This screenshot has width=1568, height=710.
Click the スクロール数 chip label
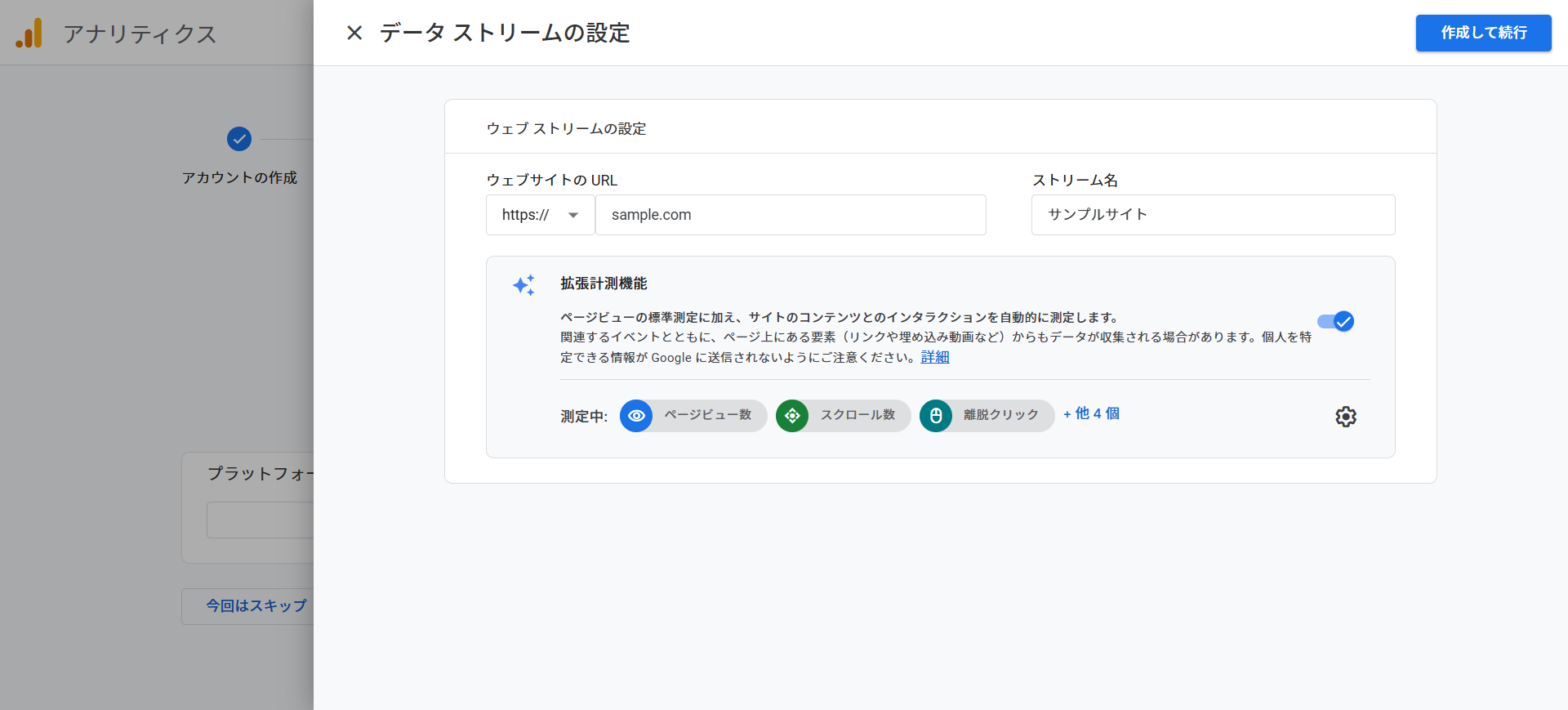857,415
